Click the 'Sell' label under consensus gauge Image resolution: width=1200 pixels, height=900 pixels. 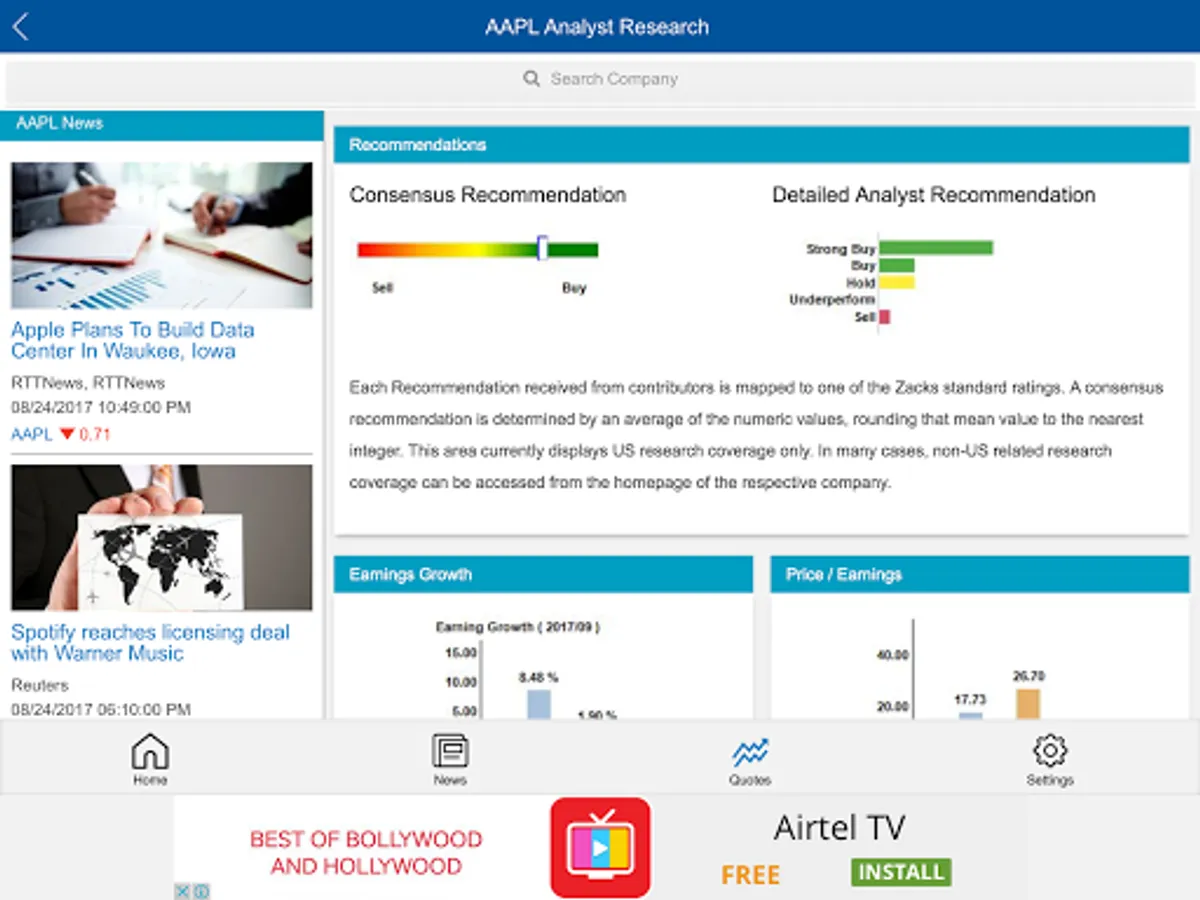tap(382, 288)
